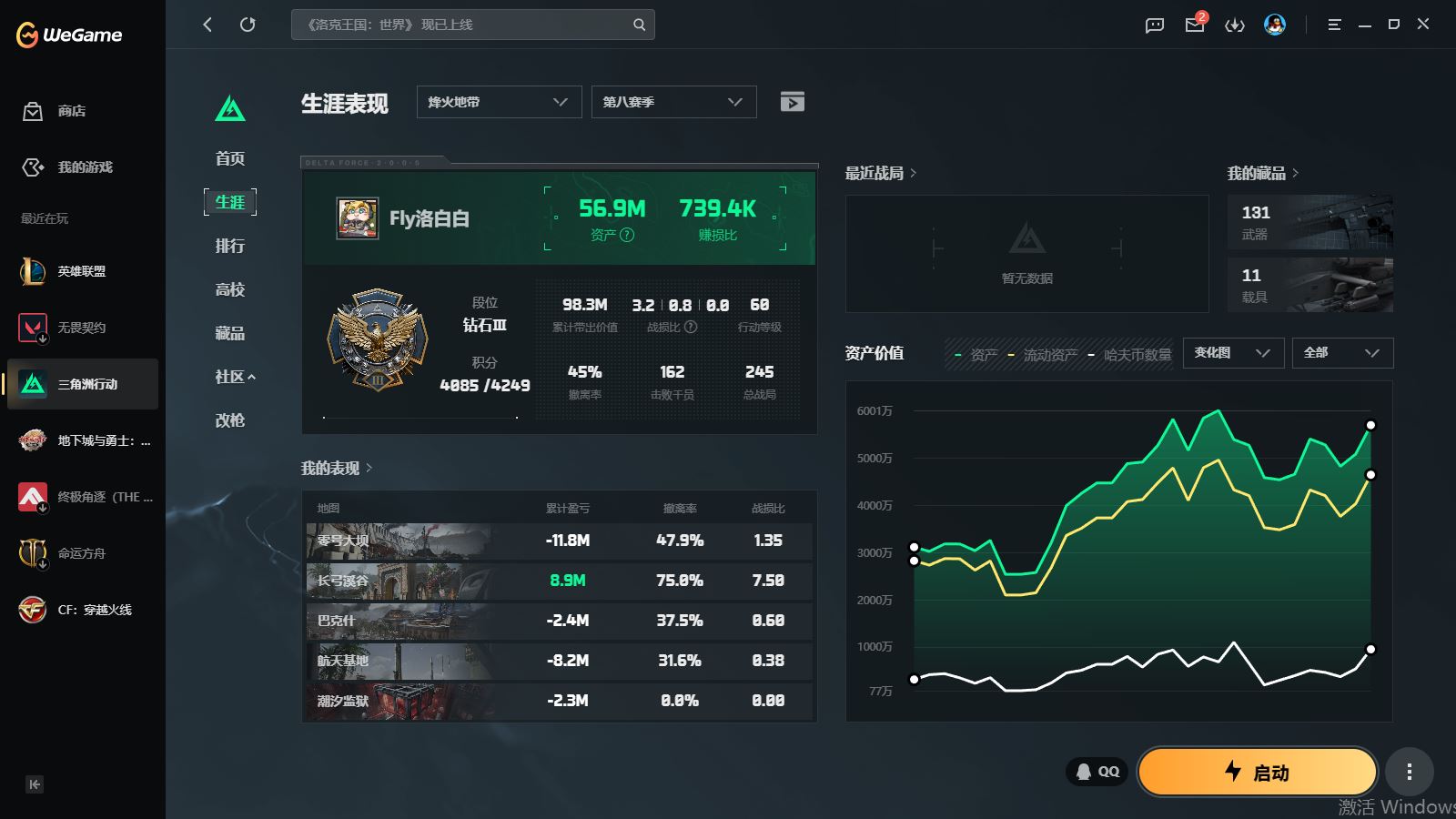Collapse the 社区 section chevron
This screenshot has width=1456, height=819.
coord(251,377)
